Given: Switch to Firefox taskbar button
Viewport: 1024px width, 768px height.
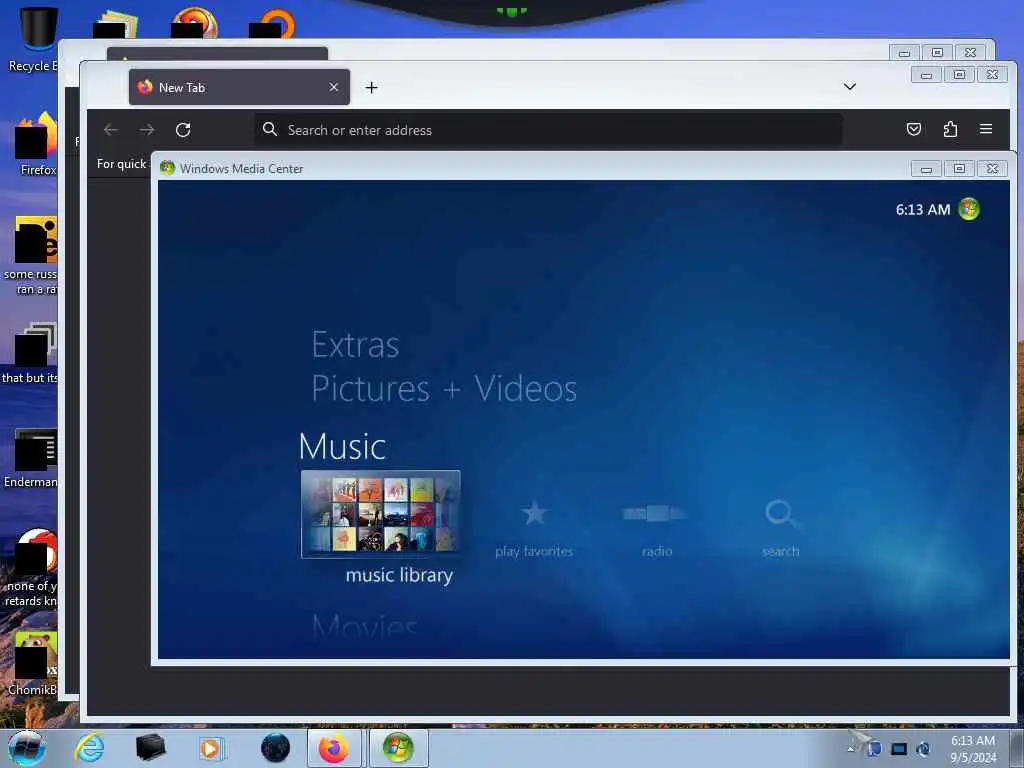Looking at the screenshot, I should [334, 748].
